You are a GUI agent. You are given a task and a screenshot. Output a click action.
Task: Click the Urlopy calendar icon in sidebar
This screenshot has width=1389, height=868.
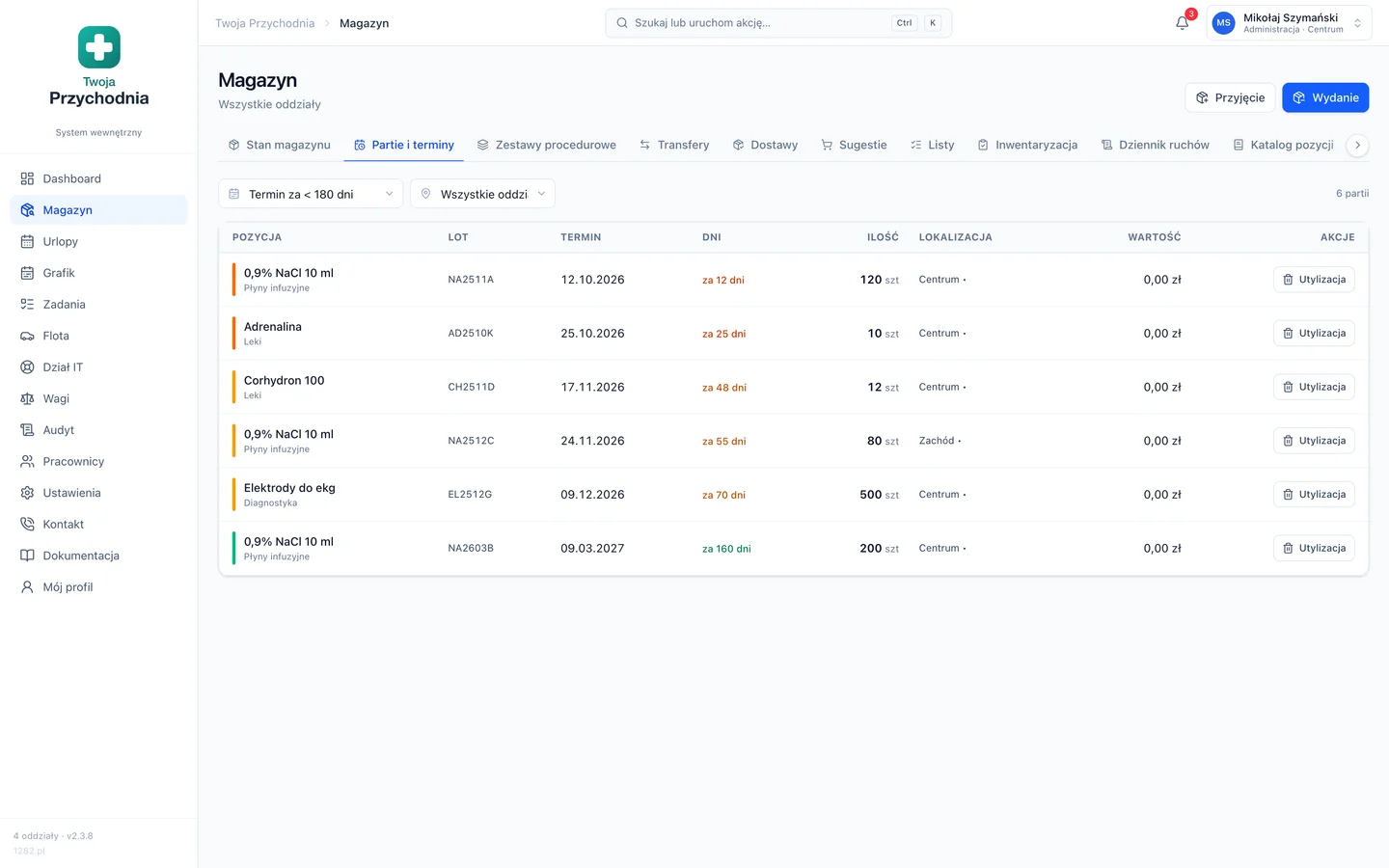point(27,241)
